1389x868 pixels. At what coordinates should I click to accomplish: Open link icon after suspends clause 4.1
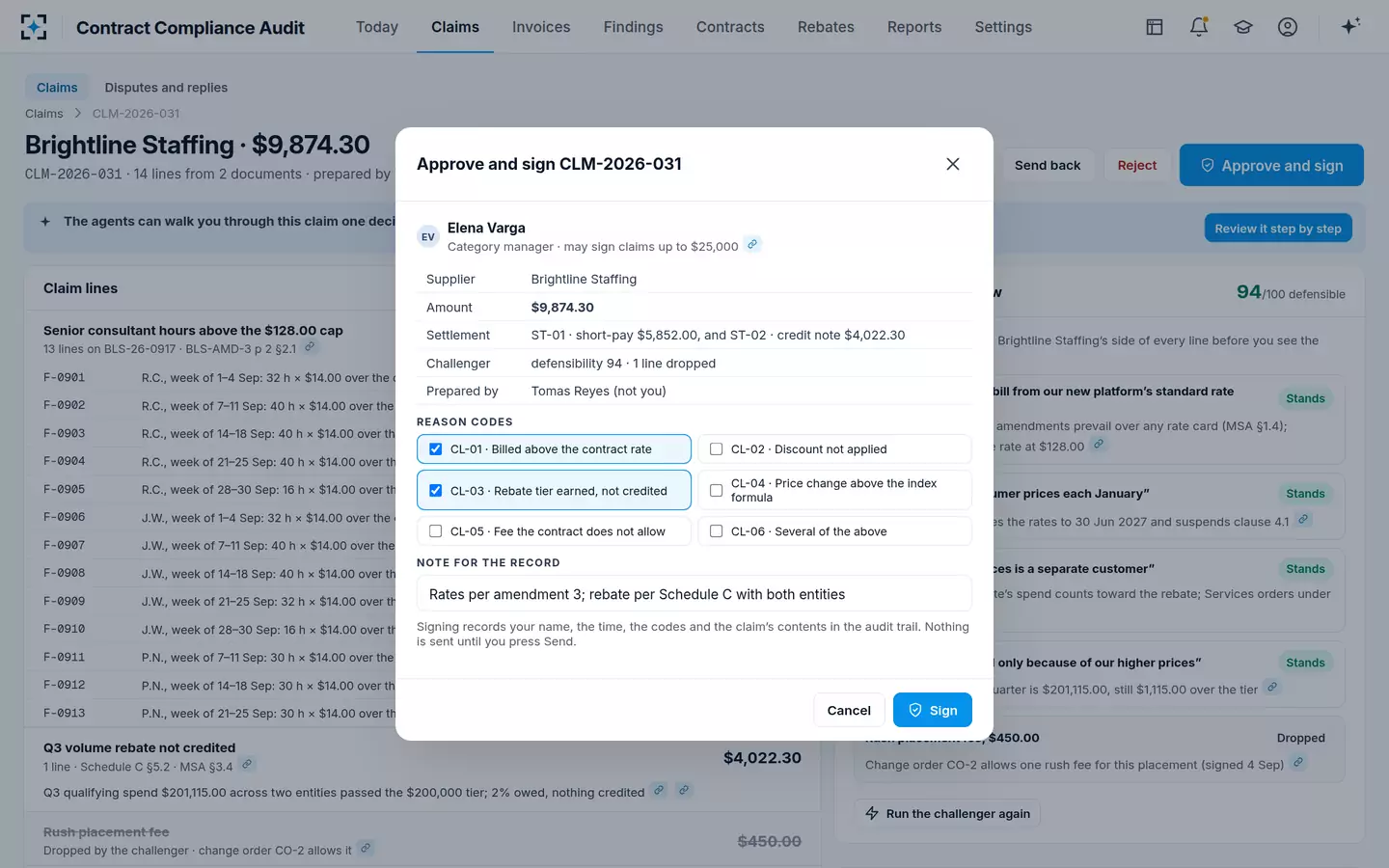click(x=1303, y=520)
